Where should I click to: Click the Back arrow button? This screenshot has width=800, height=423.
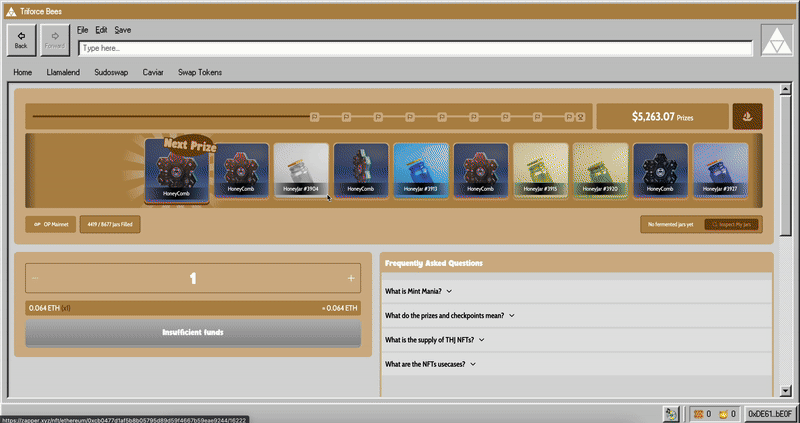pos(21,40)
